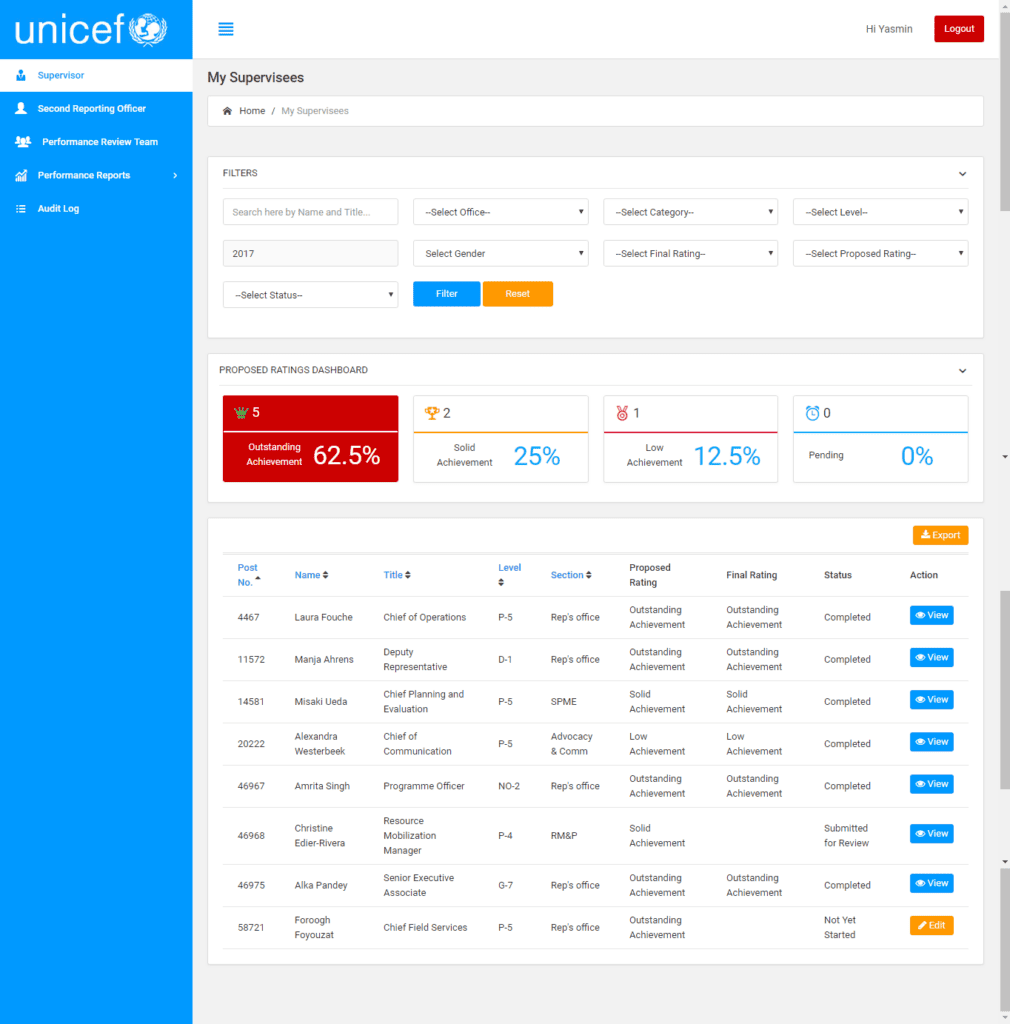
Task: Open the --Select Office-- dropdown
Action: coord(500,211)
